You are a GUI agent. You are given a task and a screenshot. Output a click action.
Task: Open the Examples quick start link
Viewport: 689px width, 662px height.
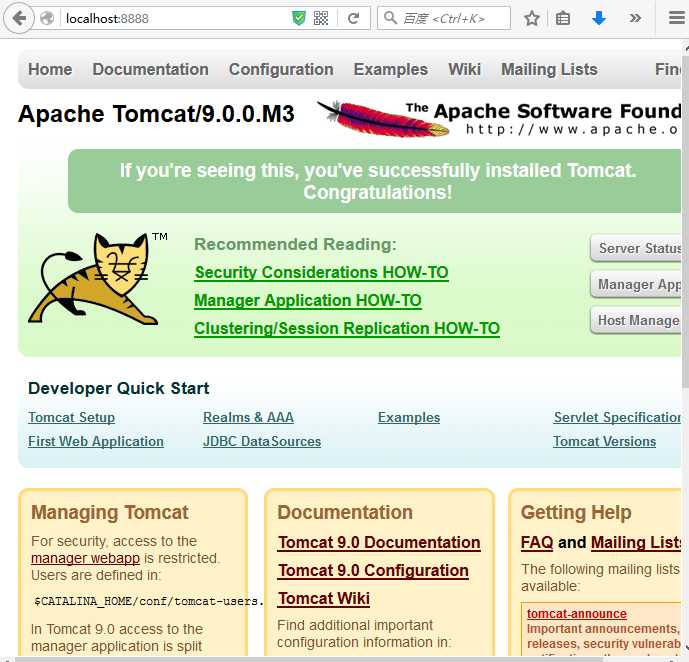coord(409,417)
